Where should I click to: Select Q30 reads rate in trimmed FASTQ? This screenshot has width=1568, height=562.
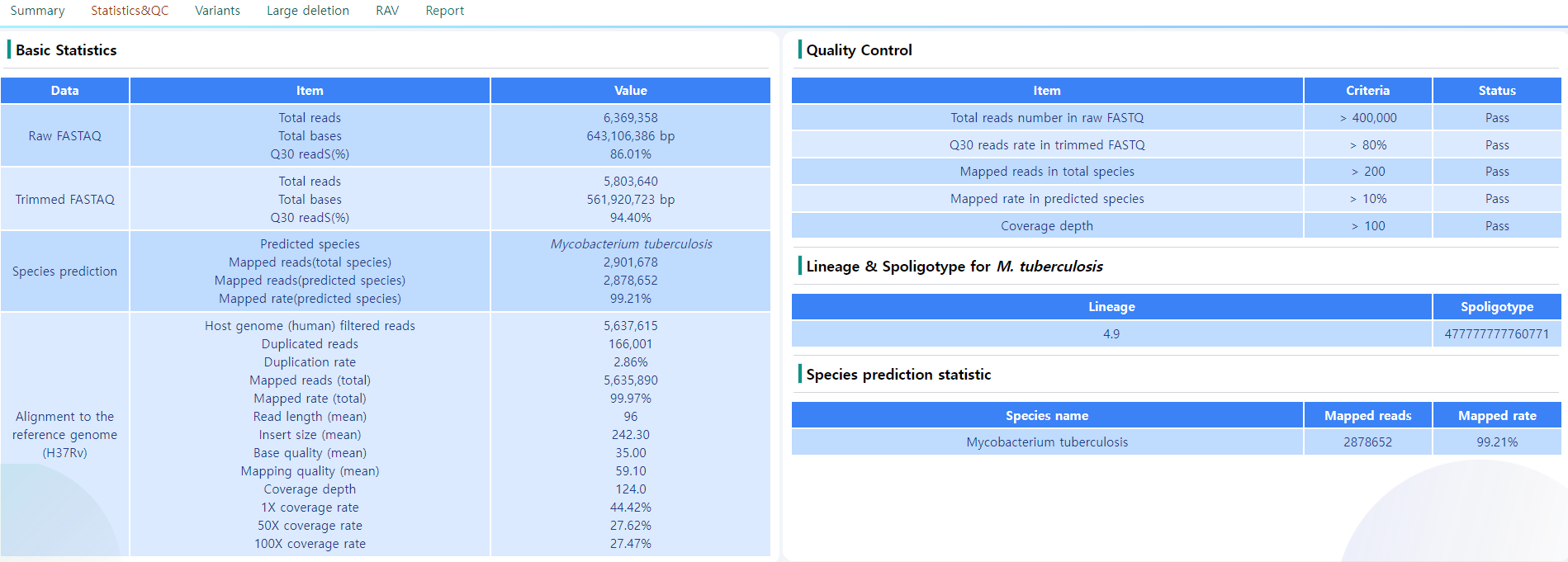point(1047,145)
